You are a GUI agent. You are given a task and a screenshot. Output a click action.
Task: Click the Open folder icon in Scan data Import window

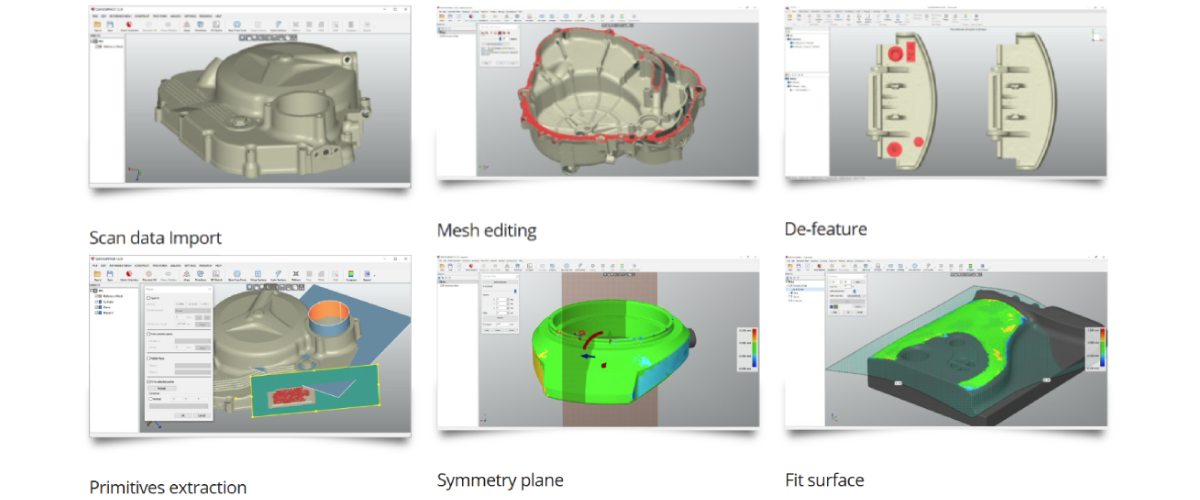coord(98,27)
